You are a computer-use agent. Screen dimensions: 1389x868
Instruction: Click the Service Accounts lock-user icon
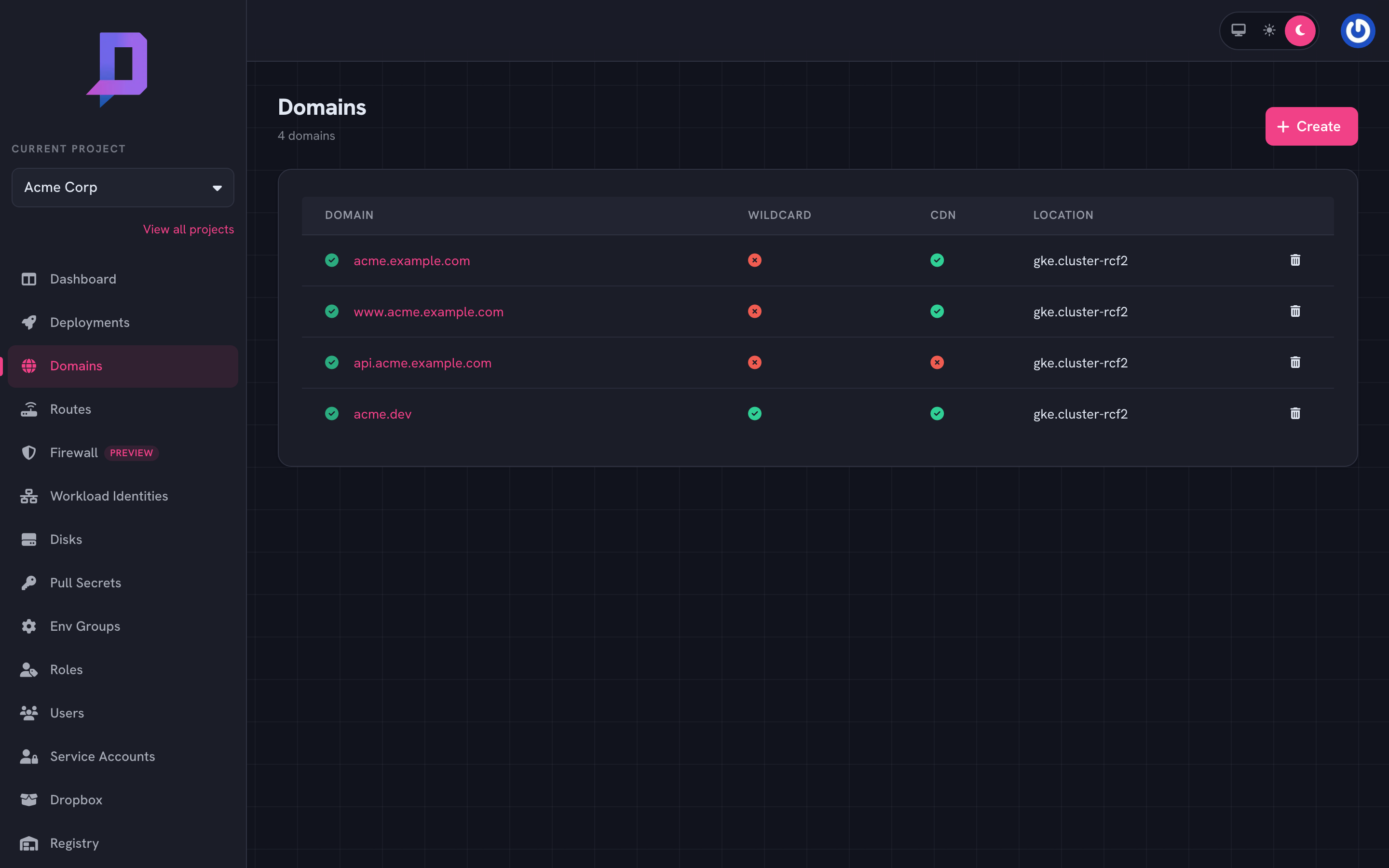coord(29,757)
